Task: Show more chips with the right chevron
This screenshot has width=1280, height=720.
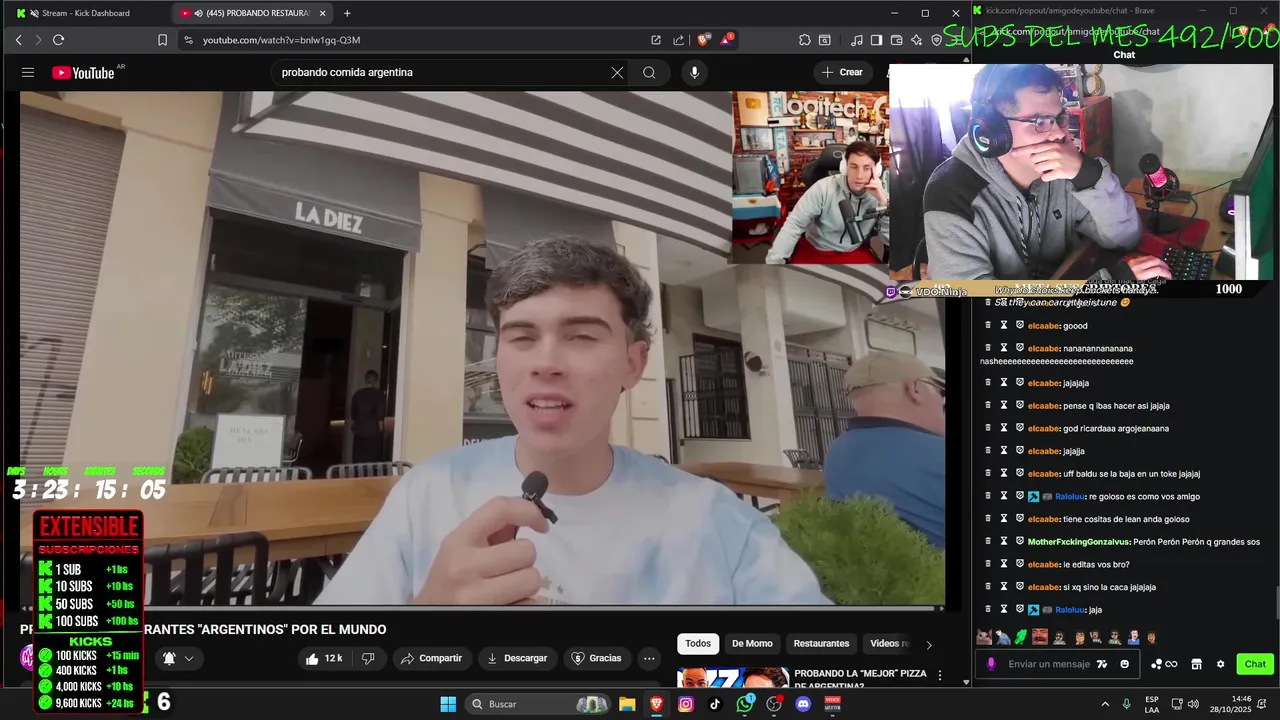Action: click(x=929, y=645)
